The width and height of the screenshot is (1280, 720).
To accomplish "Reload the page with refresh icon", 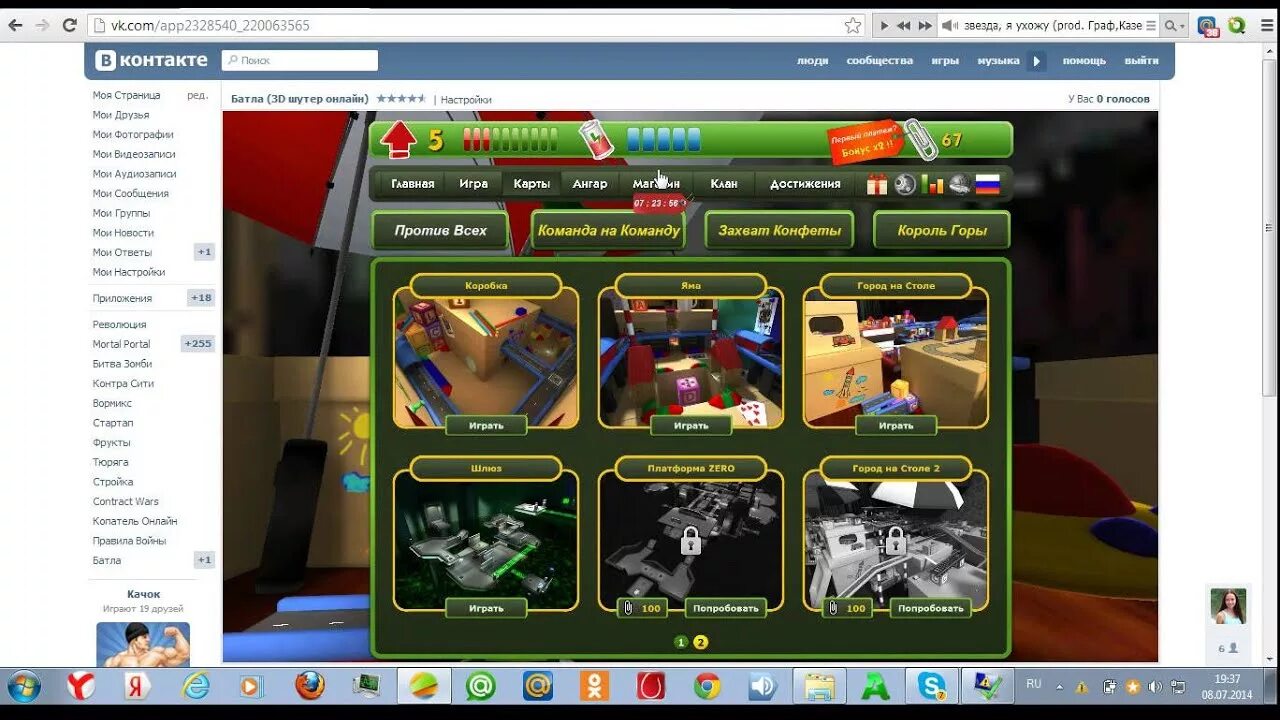I will tap(69, 25).
